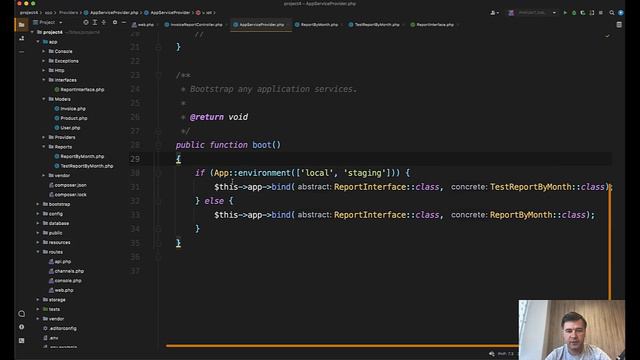The image size is (640, 360).
Task: Select composer.lock in project tree
Action: (x=68, y=195)
